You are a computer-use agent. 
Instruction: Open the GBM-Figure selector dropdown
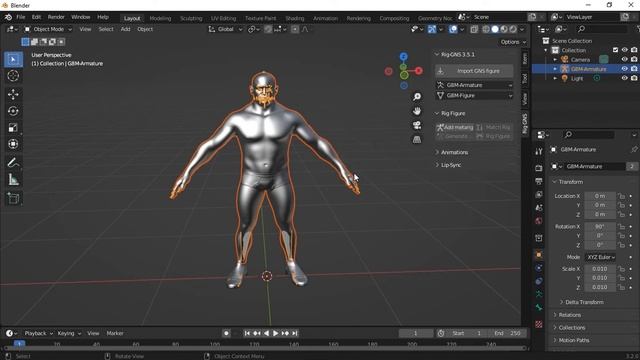(474, 96)
